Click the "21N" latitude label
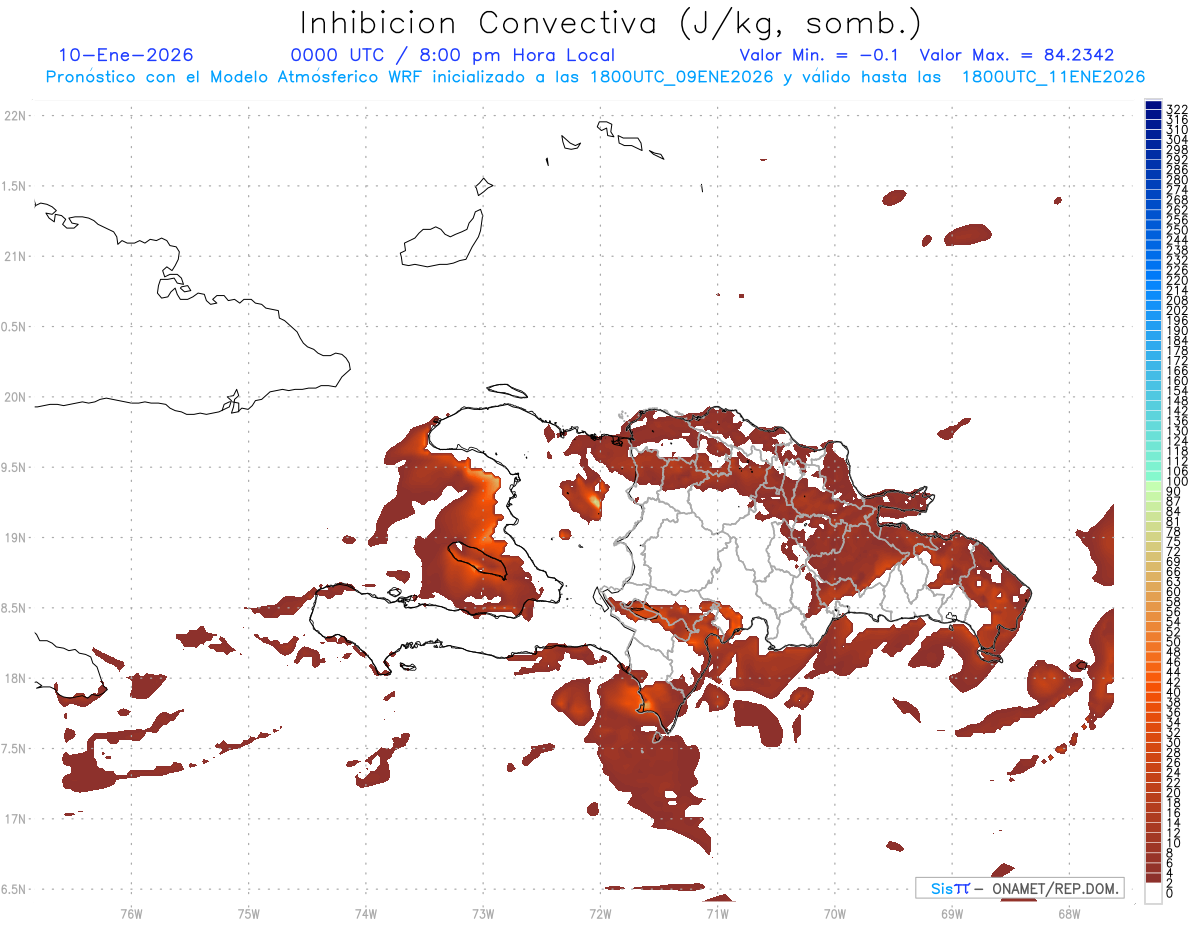 (x=14, y=256)
